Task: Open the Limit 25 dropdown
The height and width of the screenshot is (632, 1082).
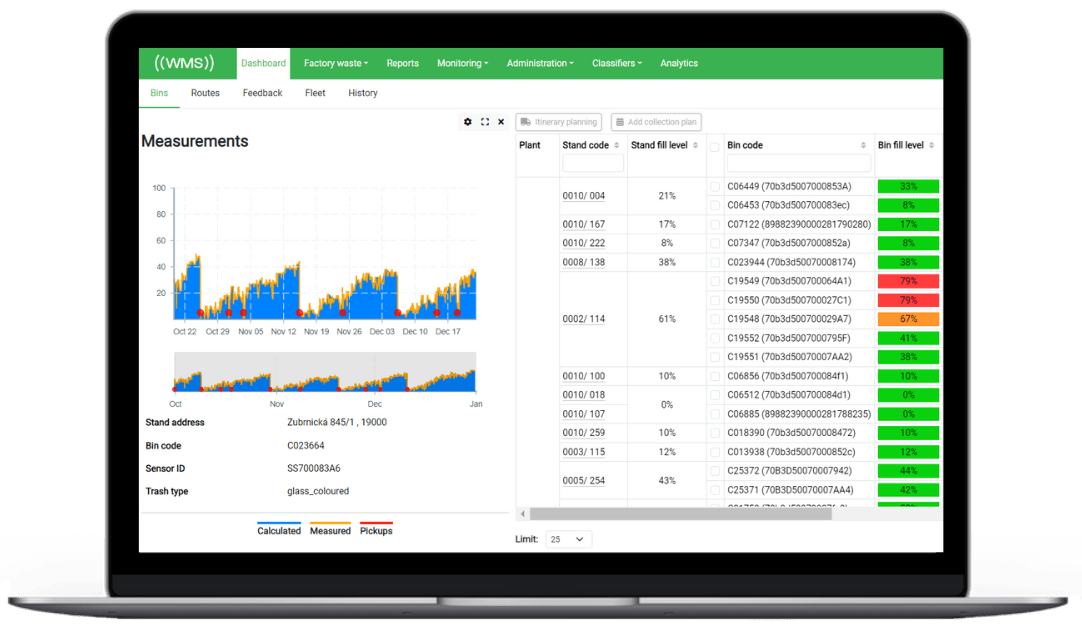Action: [x=568, y=540]
